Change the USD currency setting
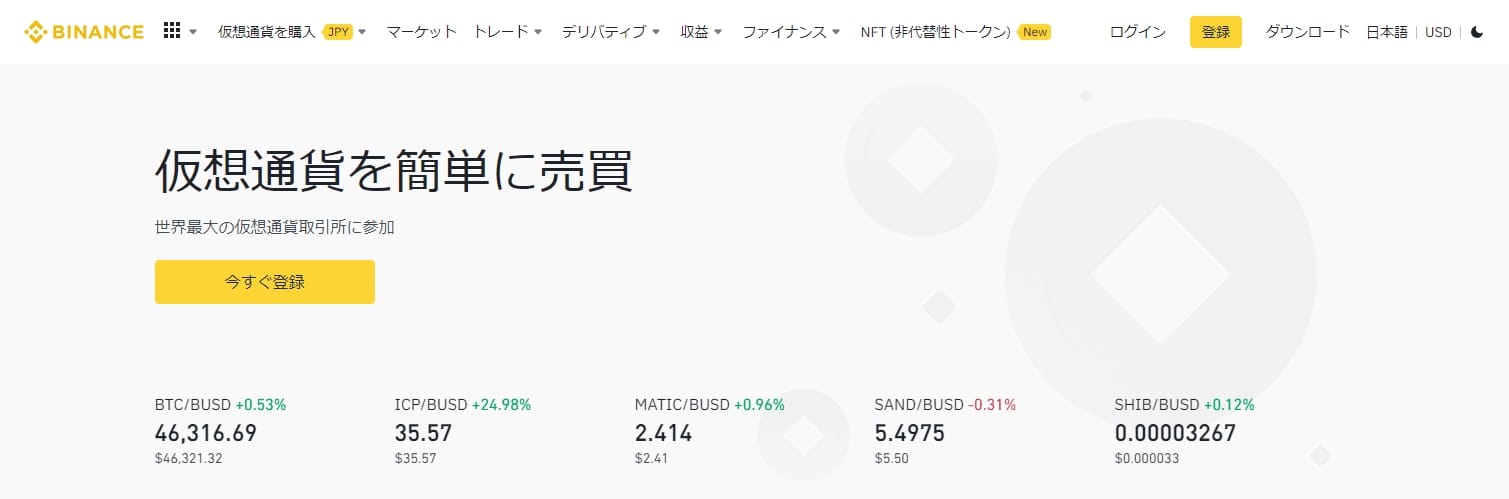The height and width of the screenshot is (499, 1509). click(1438, 32)
